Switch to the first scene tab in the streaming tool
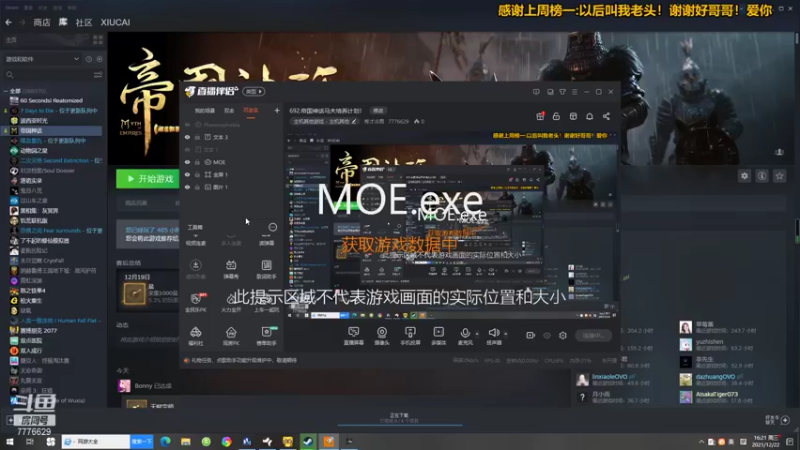The image size is (800, 450). tap(205, 111)
